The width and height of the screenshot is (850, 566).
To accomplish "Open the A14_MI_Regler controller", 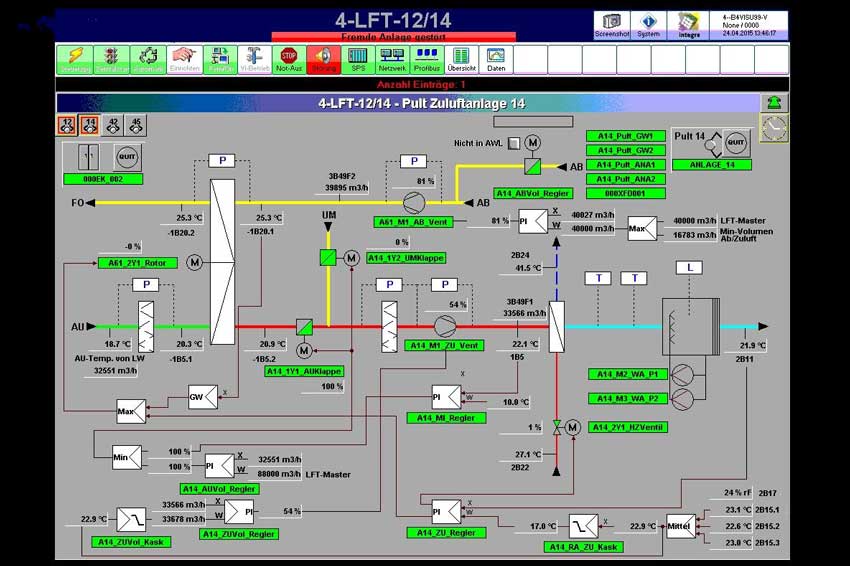I will click(446, 418).
